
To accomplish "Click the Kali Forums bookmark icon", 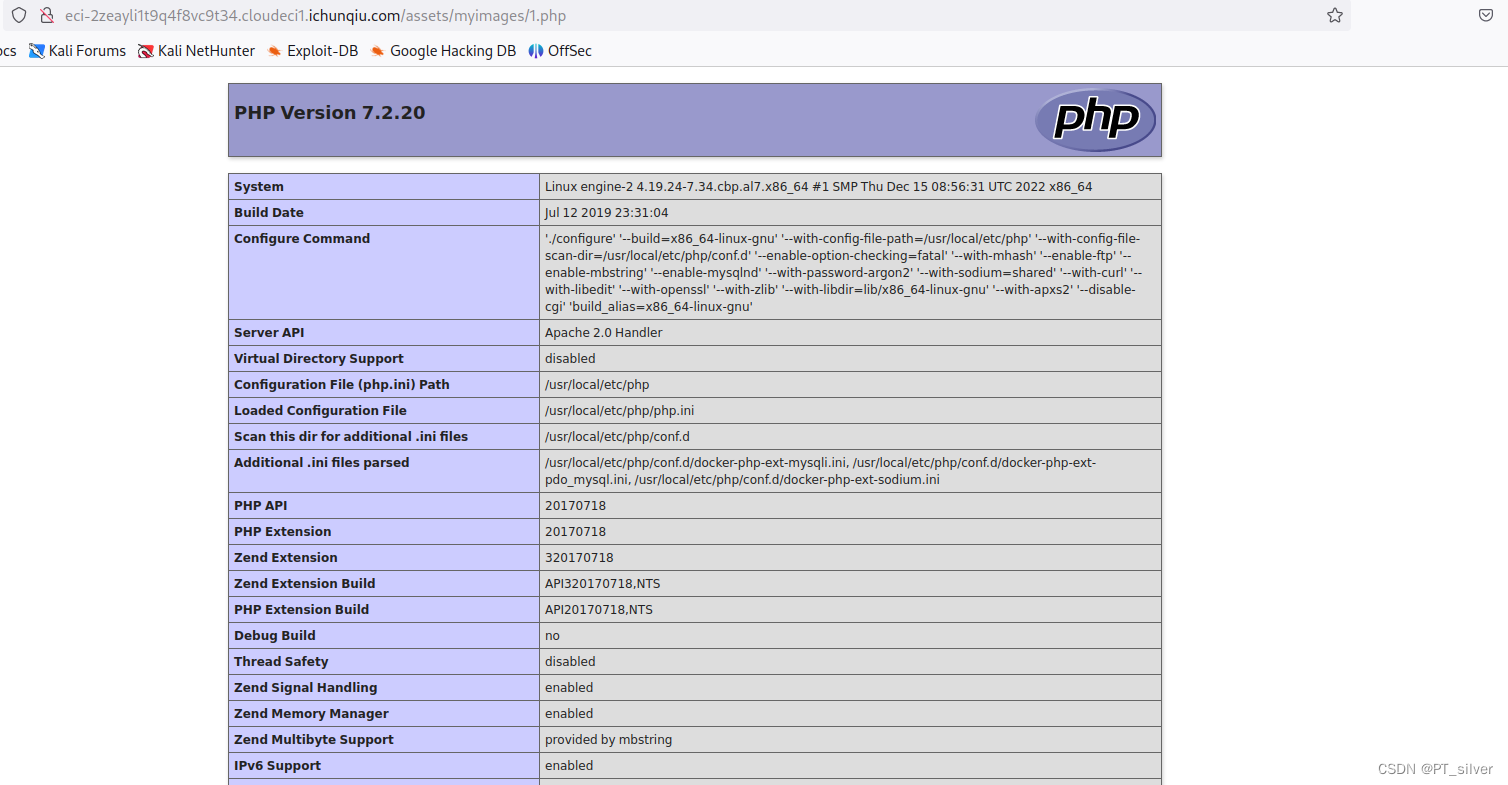I will click(37, 51).
